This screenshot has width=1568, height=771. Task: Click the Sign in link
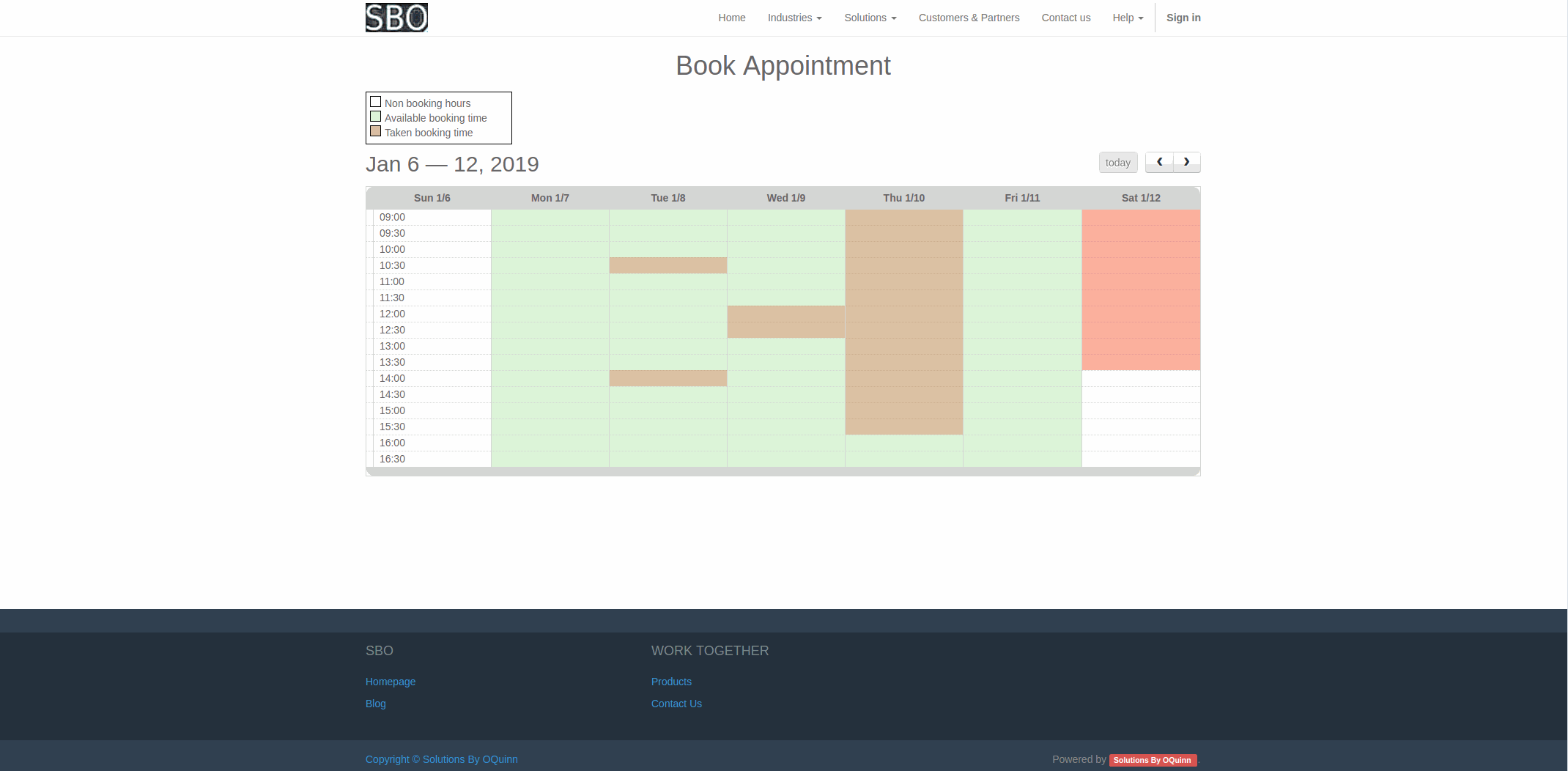pos(1183,18)
